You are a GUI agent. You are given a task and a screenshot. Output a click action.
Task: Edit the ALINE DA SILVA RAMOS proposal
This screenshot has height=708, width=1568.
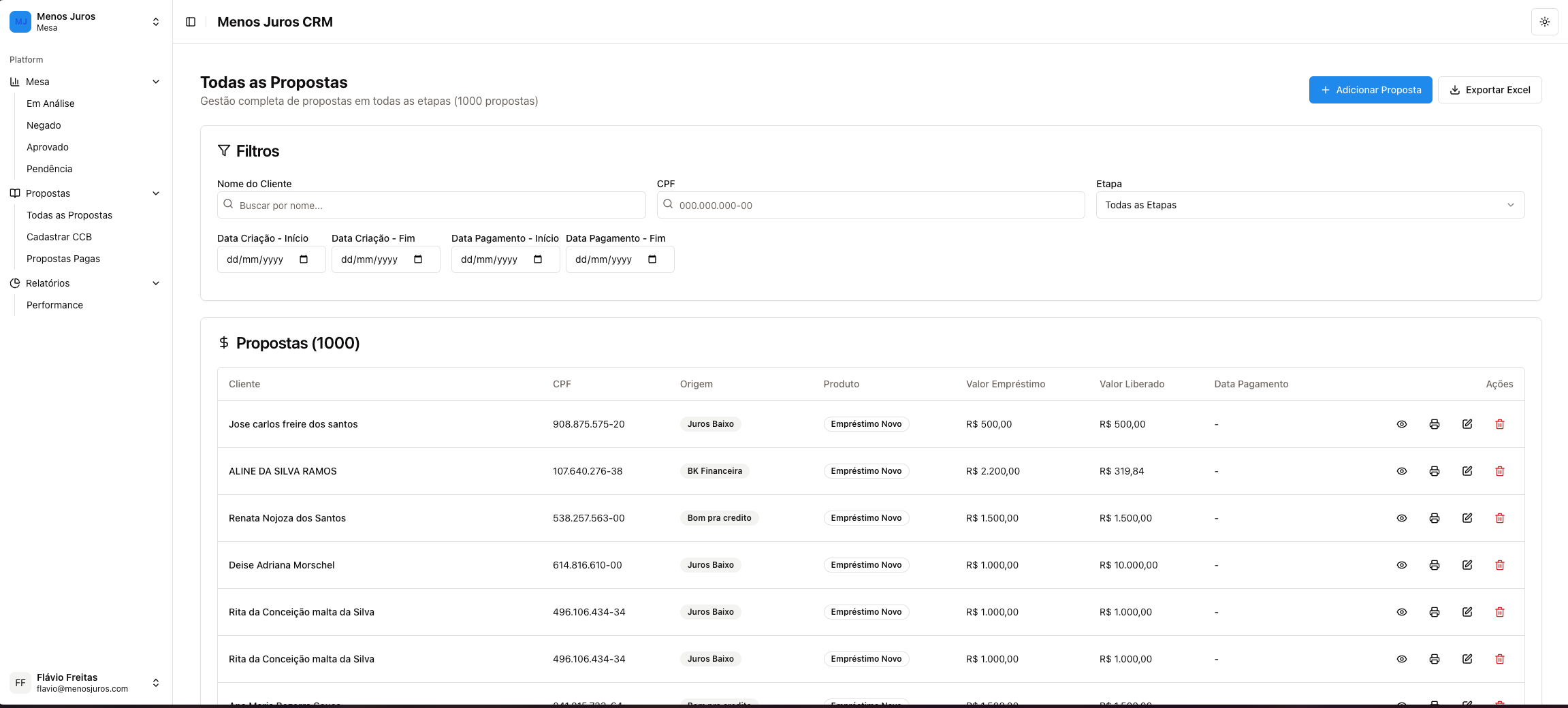pos(1467,471)
